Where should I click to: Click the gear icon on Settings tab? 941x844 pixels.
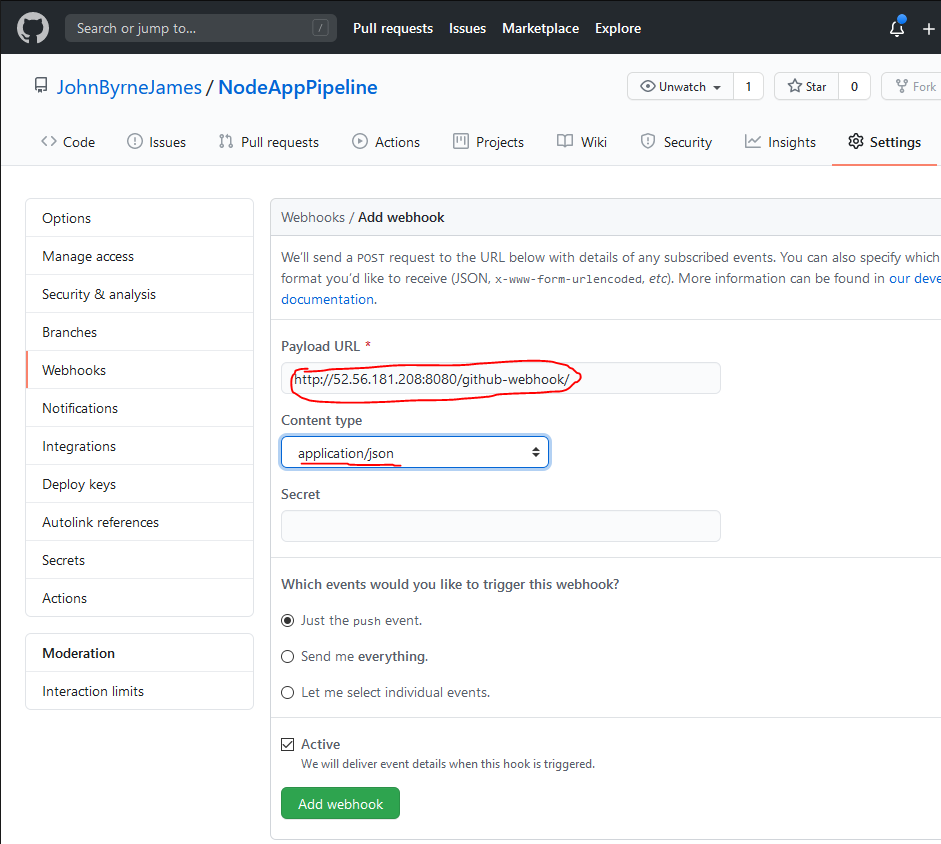(x=856, y=141)
